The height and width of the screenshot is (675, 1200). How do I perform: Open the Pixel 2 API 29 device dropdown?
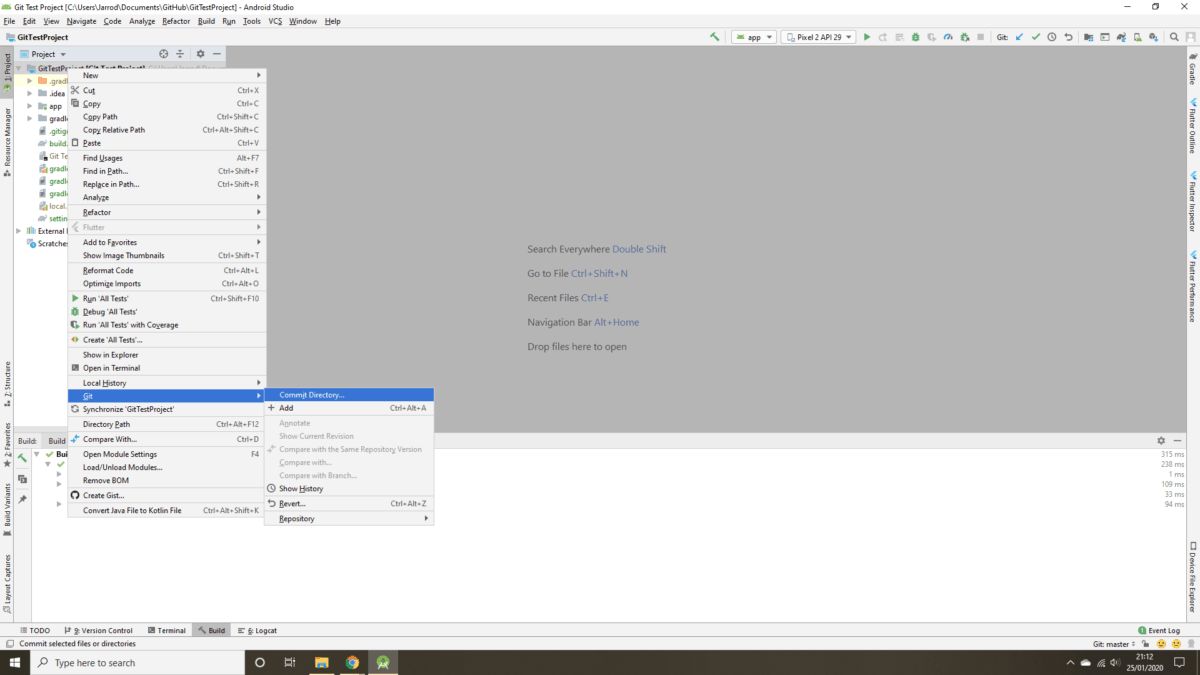818,36
